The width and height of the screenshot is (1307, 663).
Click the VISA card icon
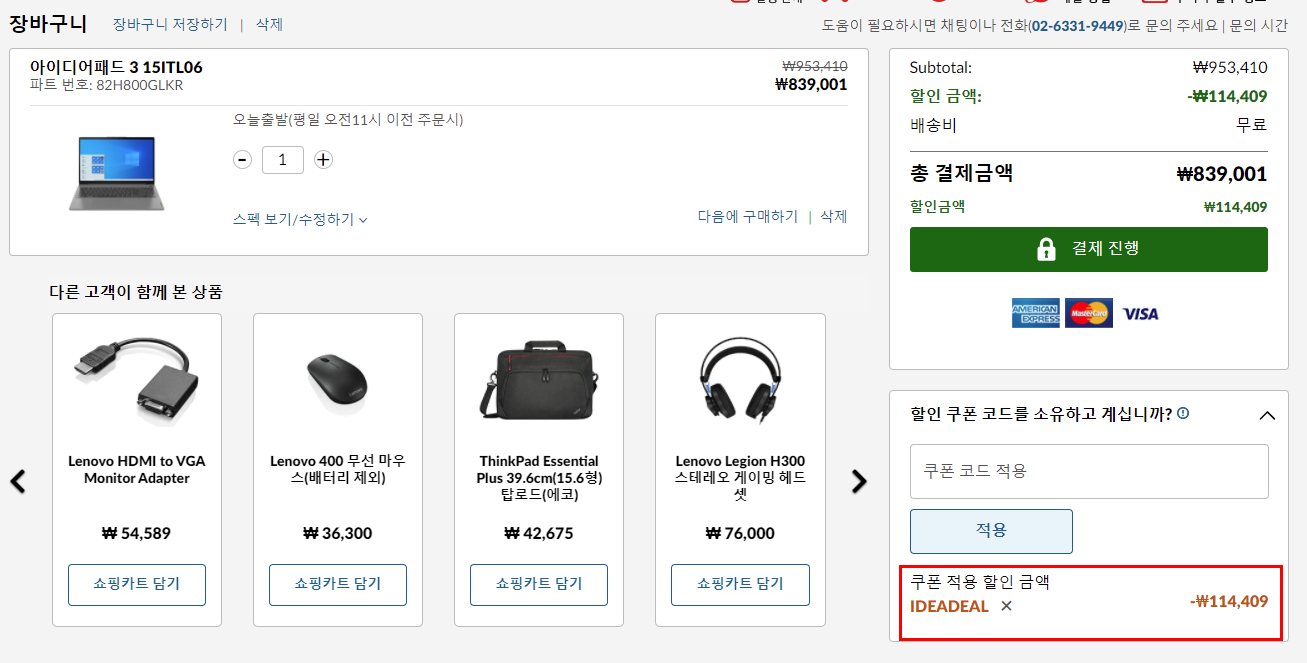1140,314
